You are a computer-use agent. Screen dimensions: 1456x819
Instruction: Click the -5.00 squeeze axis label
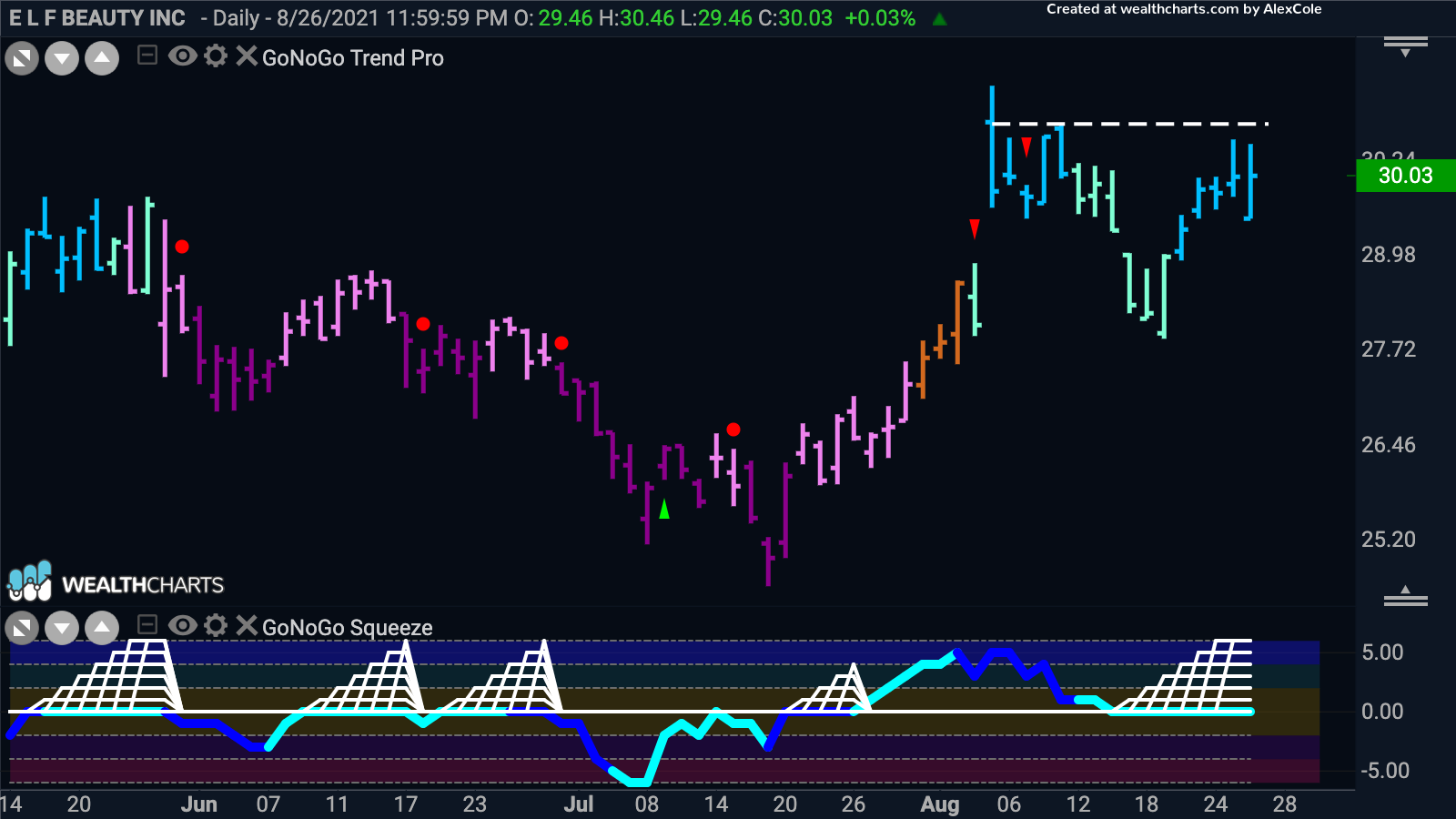coord(1385,771)
